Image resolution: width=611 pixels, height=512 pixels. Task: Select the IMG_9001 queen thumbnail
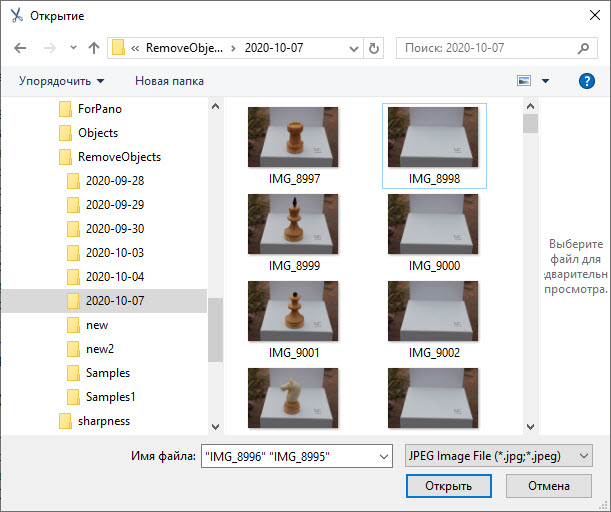[293, 311]
